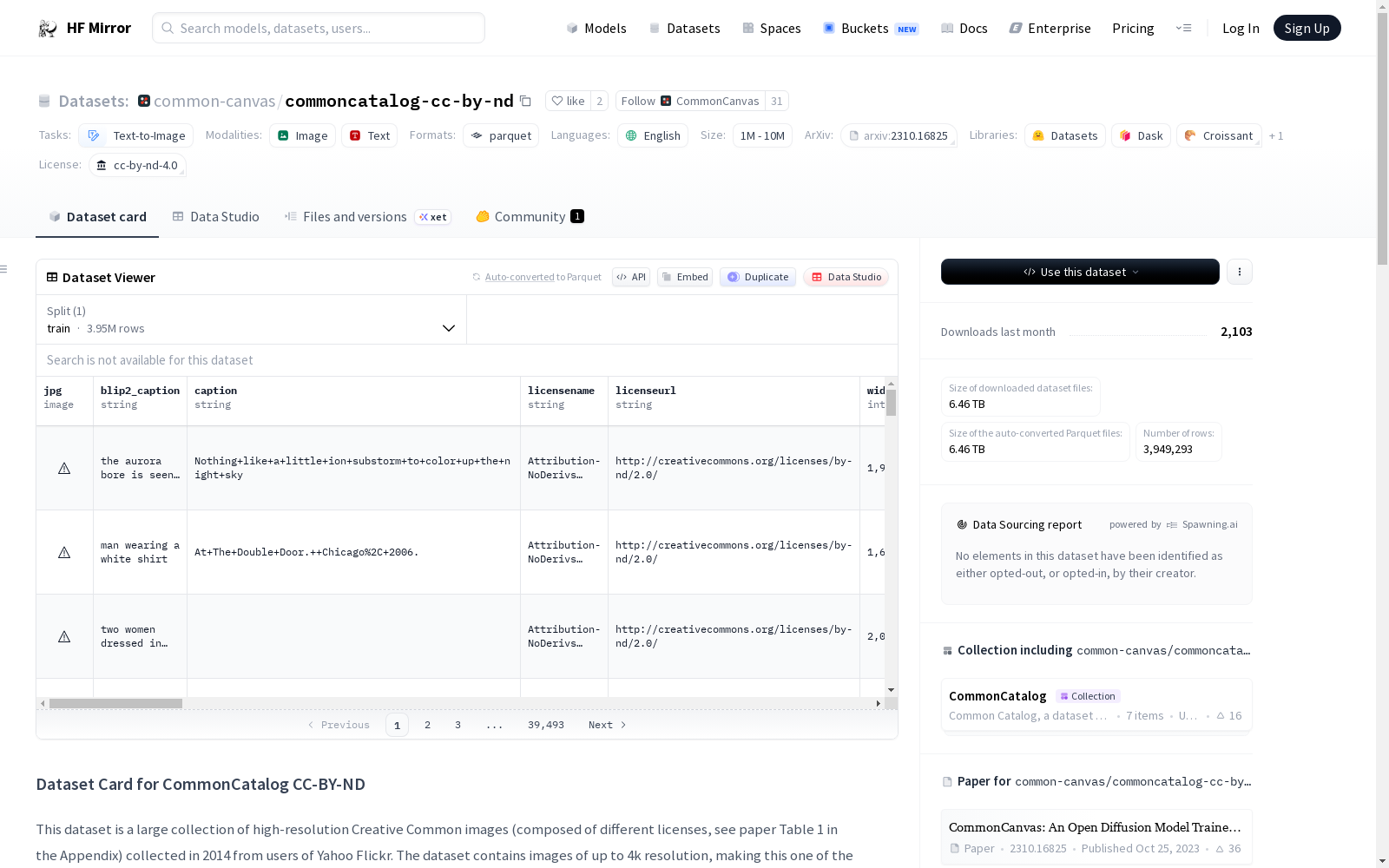Show the +1 more libraries
This screenshot has width=1389, height=868.
click(1275, 135)
